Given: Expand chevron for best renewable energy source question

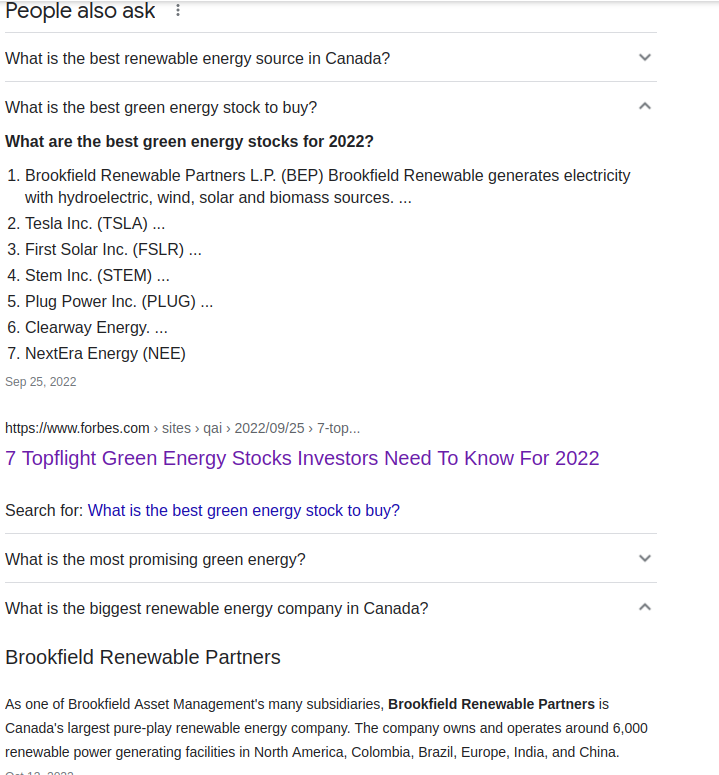Looking at the screenshot, I should pyautogui.click(x=645, y=57).
